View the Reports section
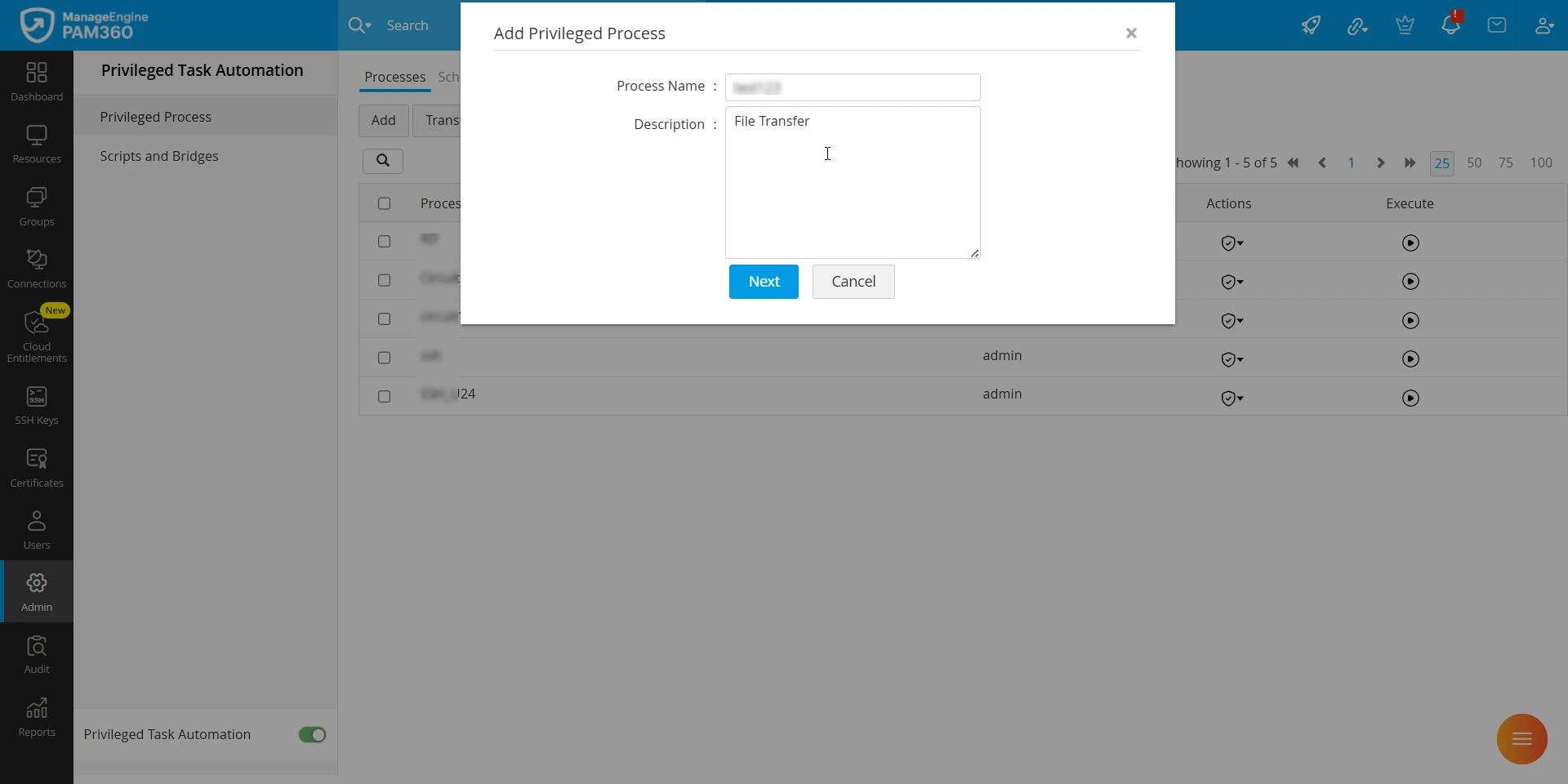Screen dimensions: 1568x784 point(36,715)
